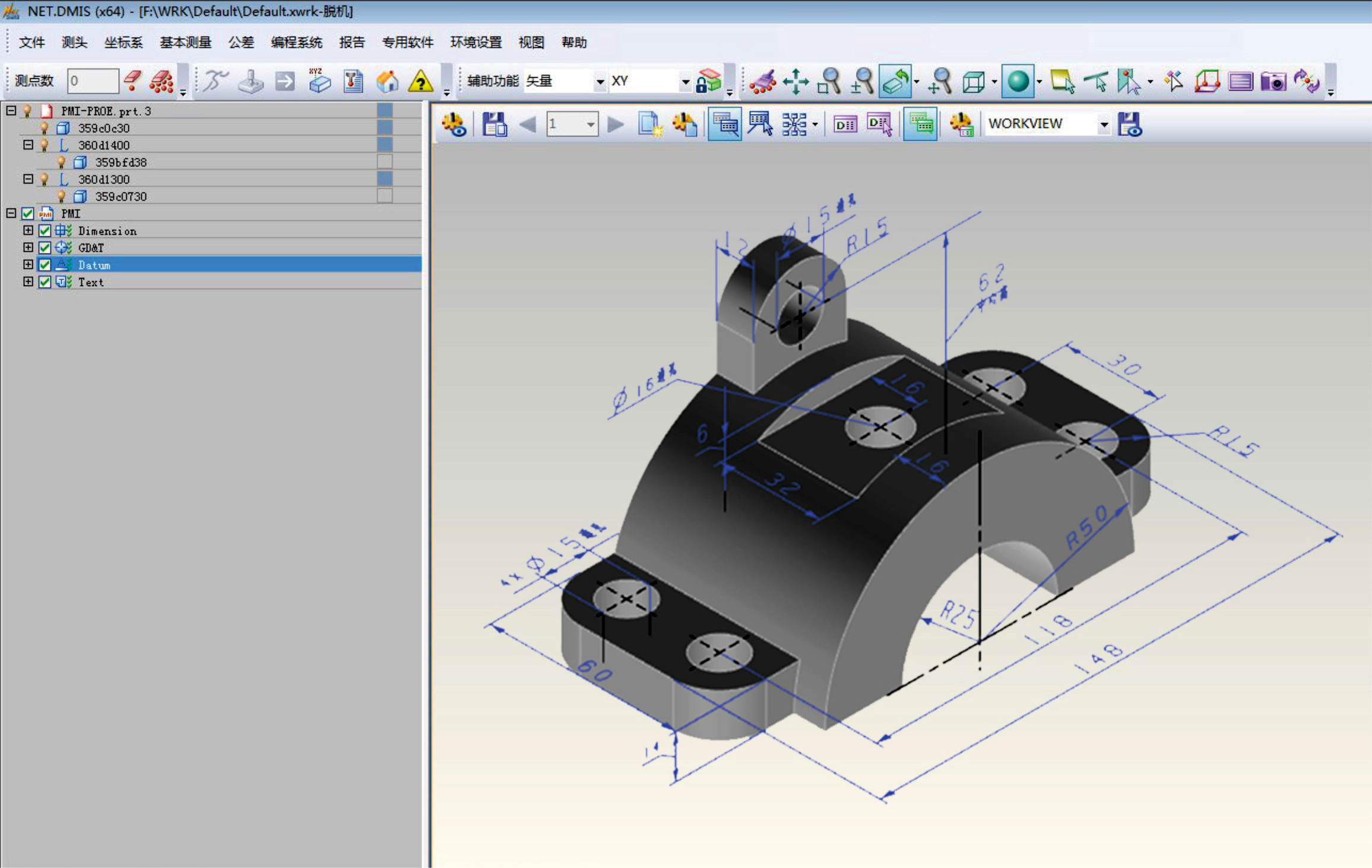Click the yellow warning question mark icon
Screen dimensions: 1372x868
pyautogui.click(x=420, y=81)
